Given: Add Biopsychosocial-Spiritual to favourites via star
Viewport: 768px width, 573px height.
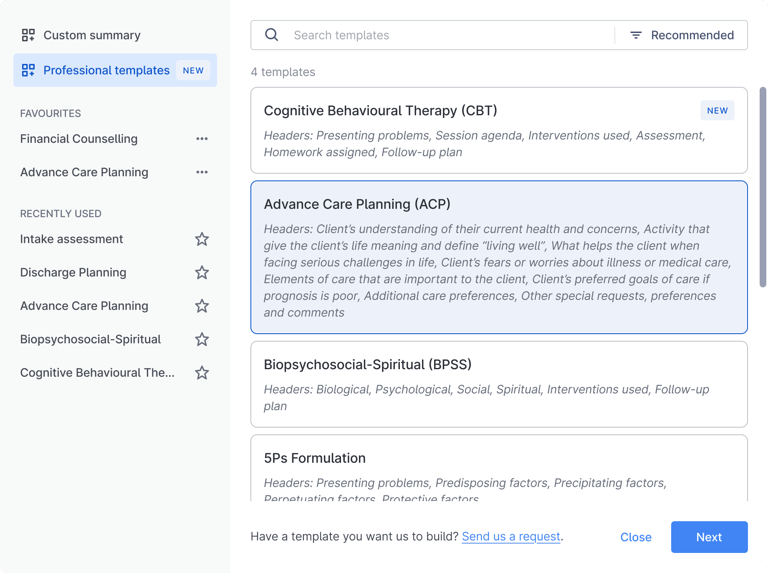Looking at the screenshot, I should (x=202, y=339).
